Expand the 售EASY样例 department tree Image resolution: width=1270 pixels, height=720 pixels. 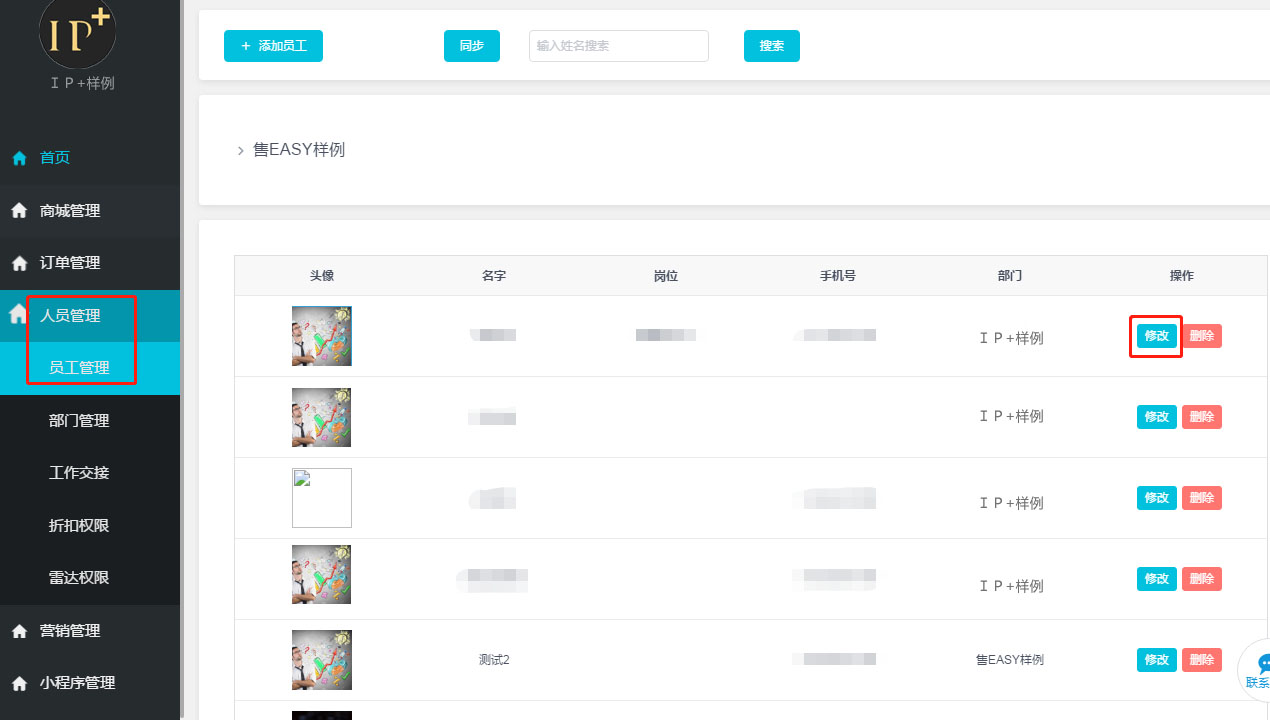(x=240, y=150)
